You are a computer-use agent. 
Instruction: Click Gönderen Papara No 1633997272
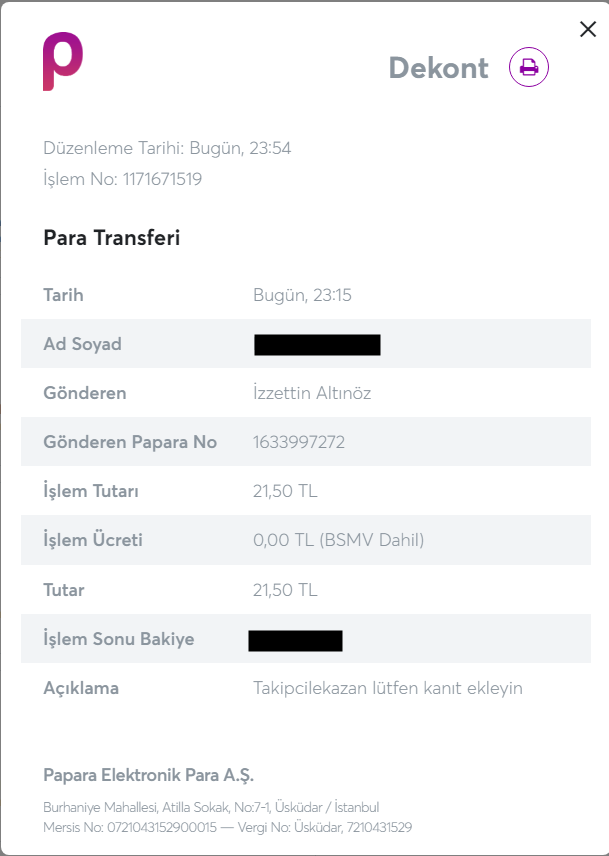tap(299, 442)
